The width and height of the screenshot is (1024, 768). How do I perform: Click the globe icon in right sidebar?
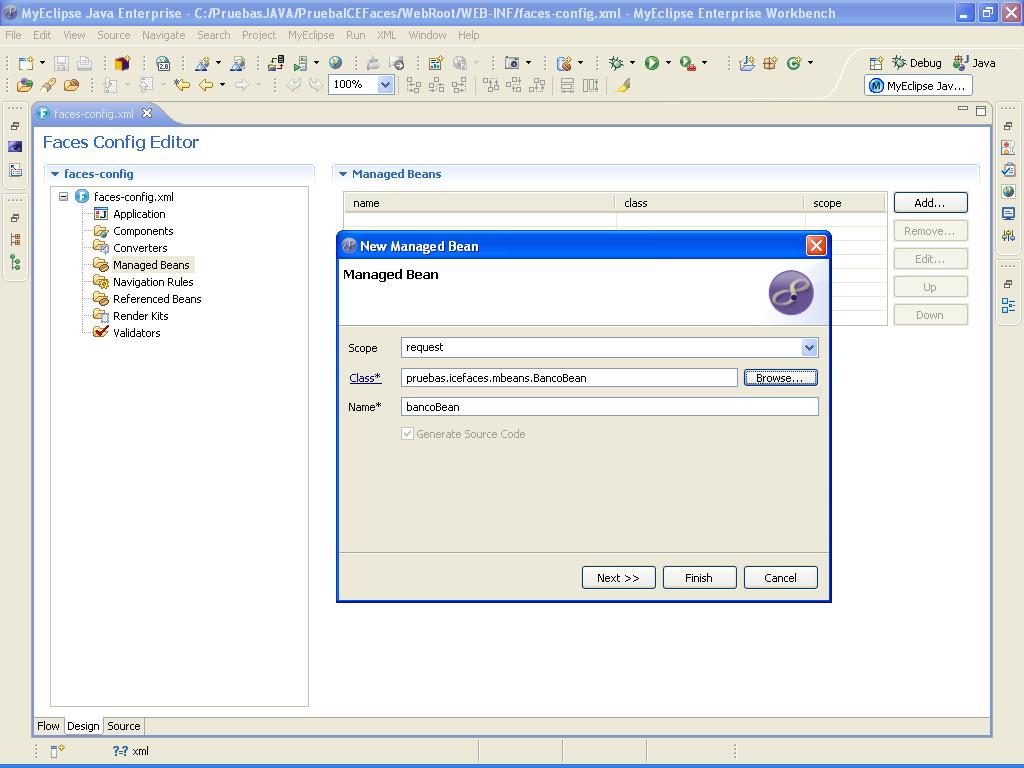click(x=1008, y=191)
